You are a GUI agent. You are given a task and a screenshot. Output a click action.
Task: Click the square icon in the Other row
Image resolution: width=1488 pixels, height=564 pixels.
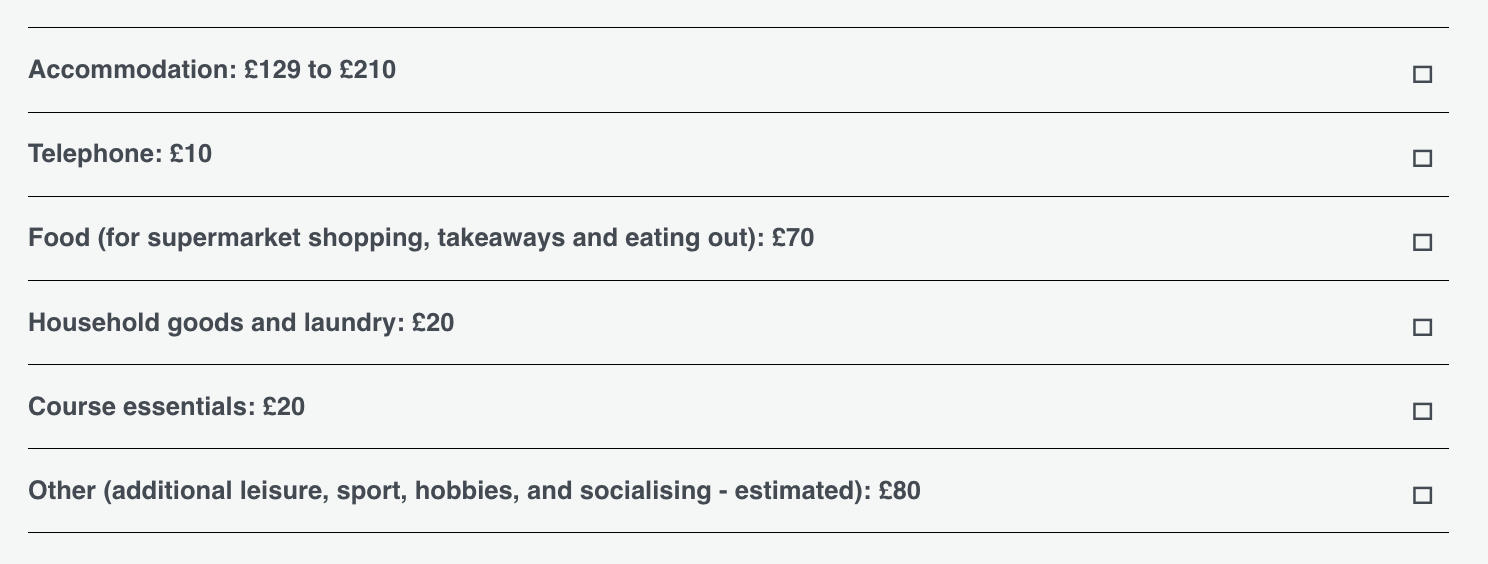click(x=1422, y=495)
